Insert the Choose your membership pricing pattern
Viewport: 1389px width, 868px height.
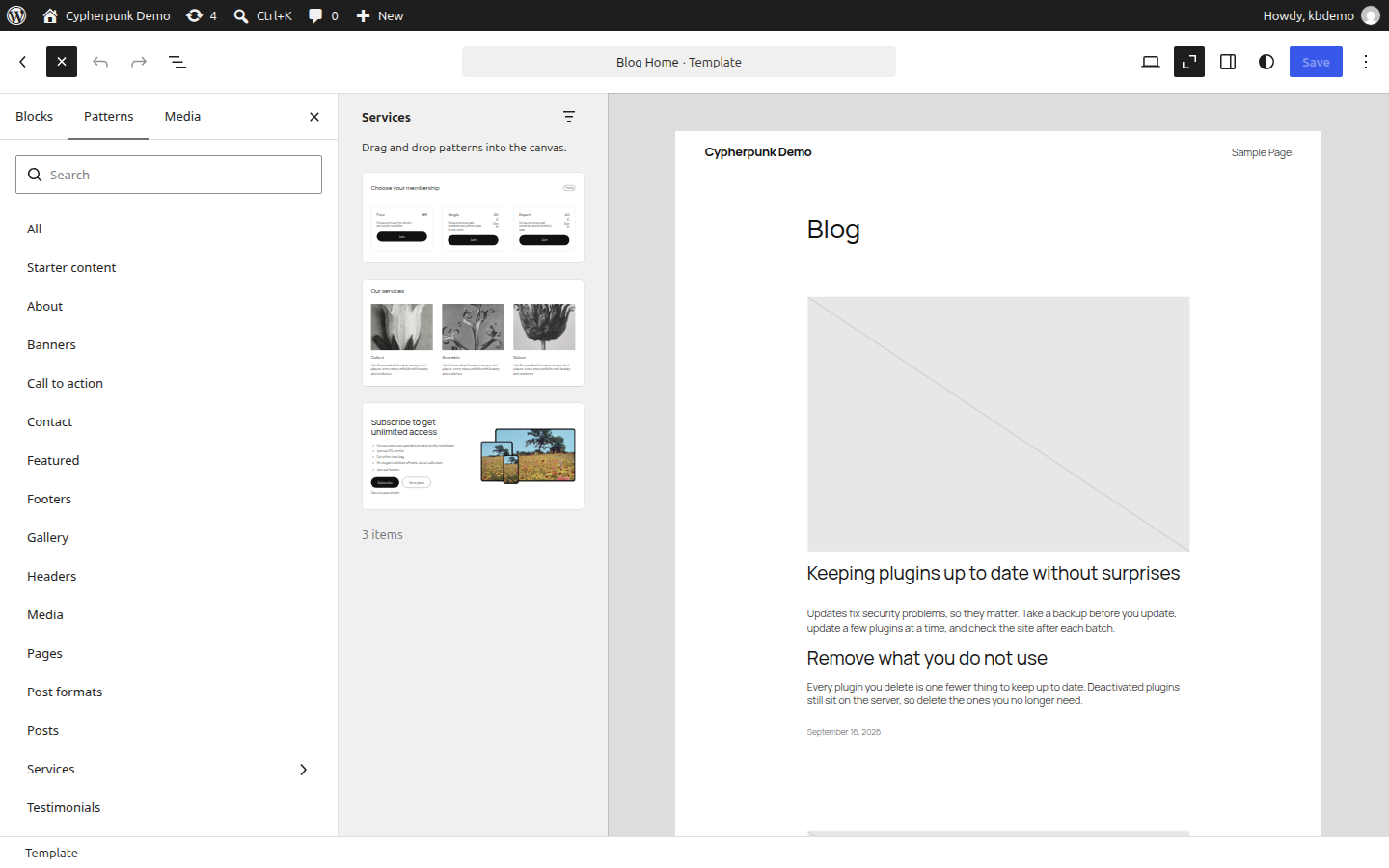[x=473, y=217]
